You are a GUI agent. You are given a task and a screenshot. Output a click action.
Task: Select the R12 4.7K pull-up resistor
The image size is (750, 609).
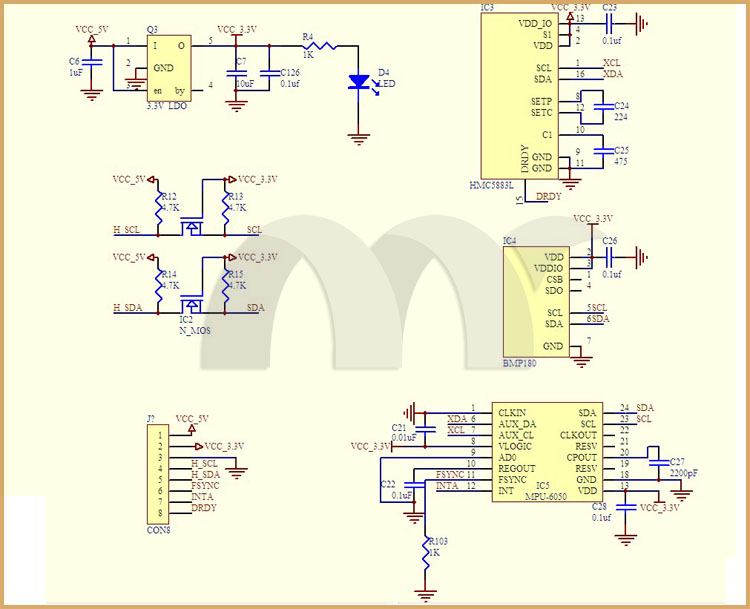click(158, 209)
